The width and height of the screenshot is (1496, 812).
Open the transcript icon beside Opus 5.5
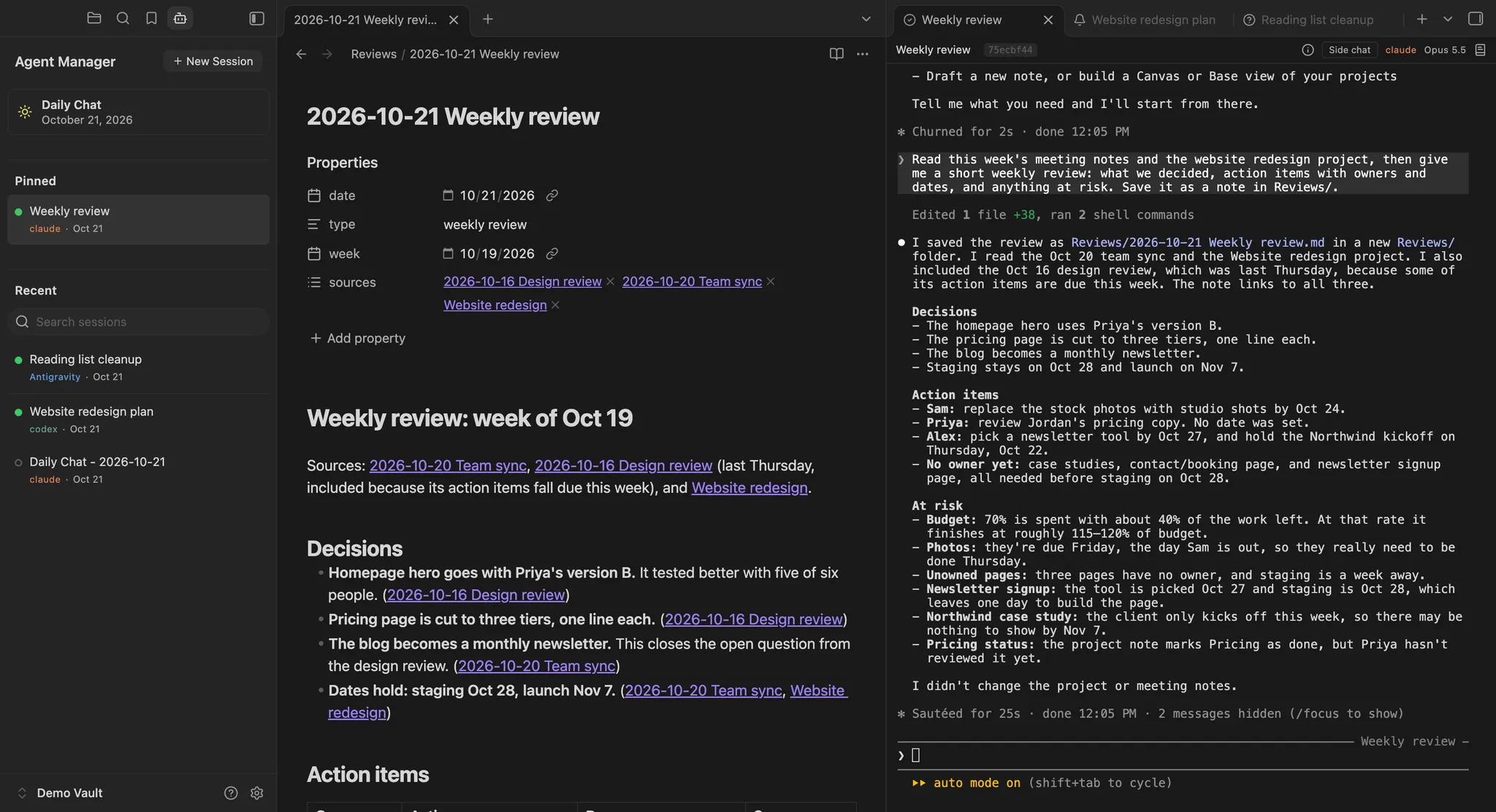point(1481,50)
